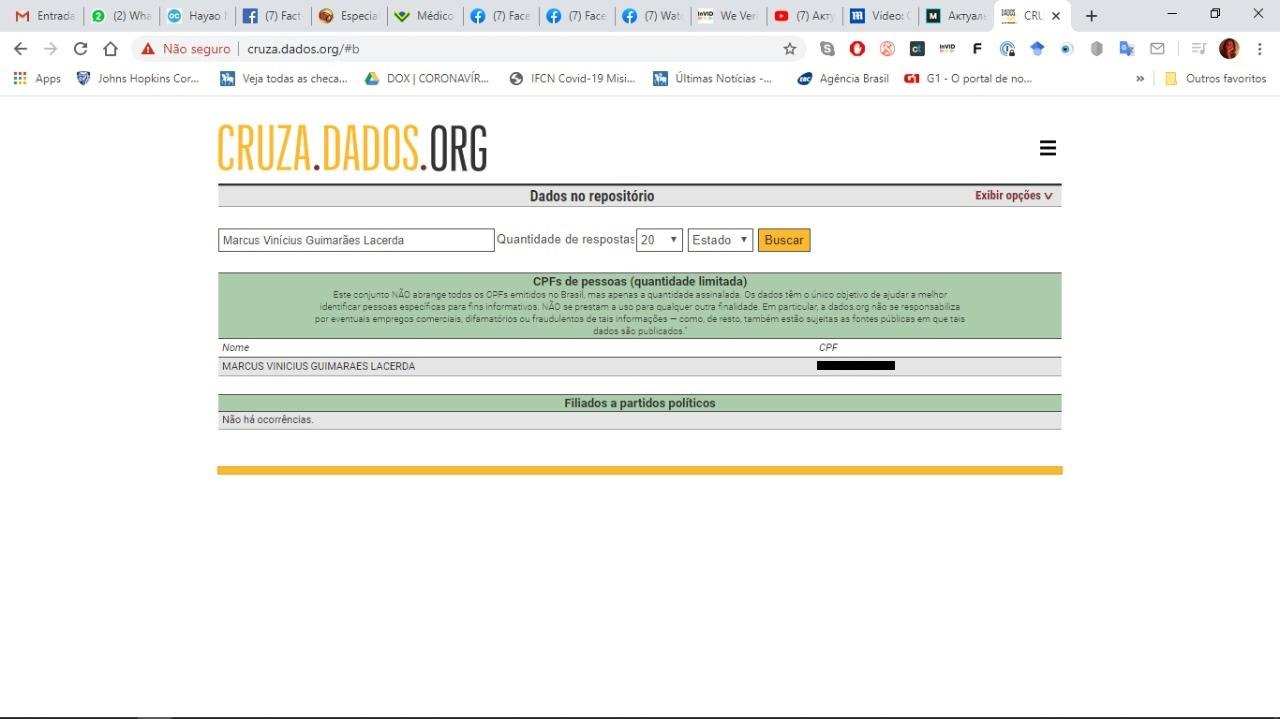Viewport: 1280px width, 719px height.
Task: Switch to the 'Médico' tab
Action: 425,16
